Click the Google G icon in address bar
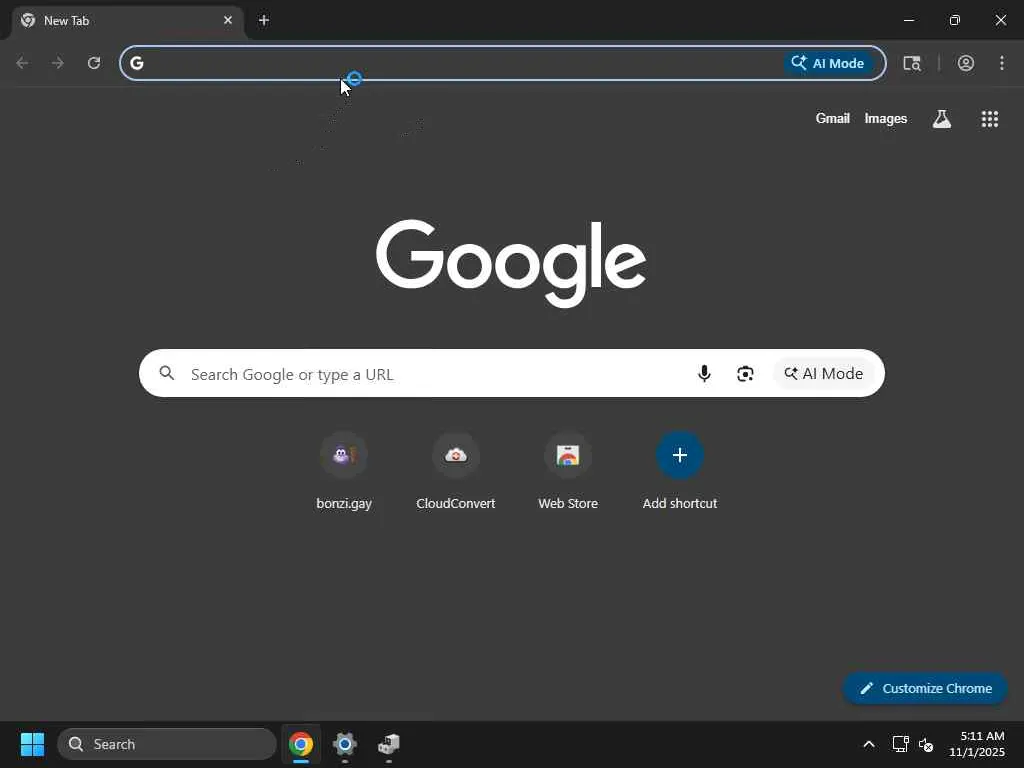The height and width of the screenshot is (768, 1024). [x=136, y=63]
